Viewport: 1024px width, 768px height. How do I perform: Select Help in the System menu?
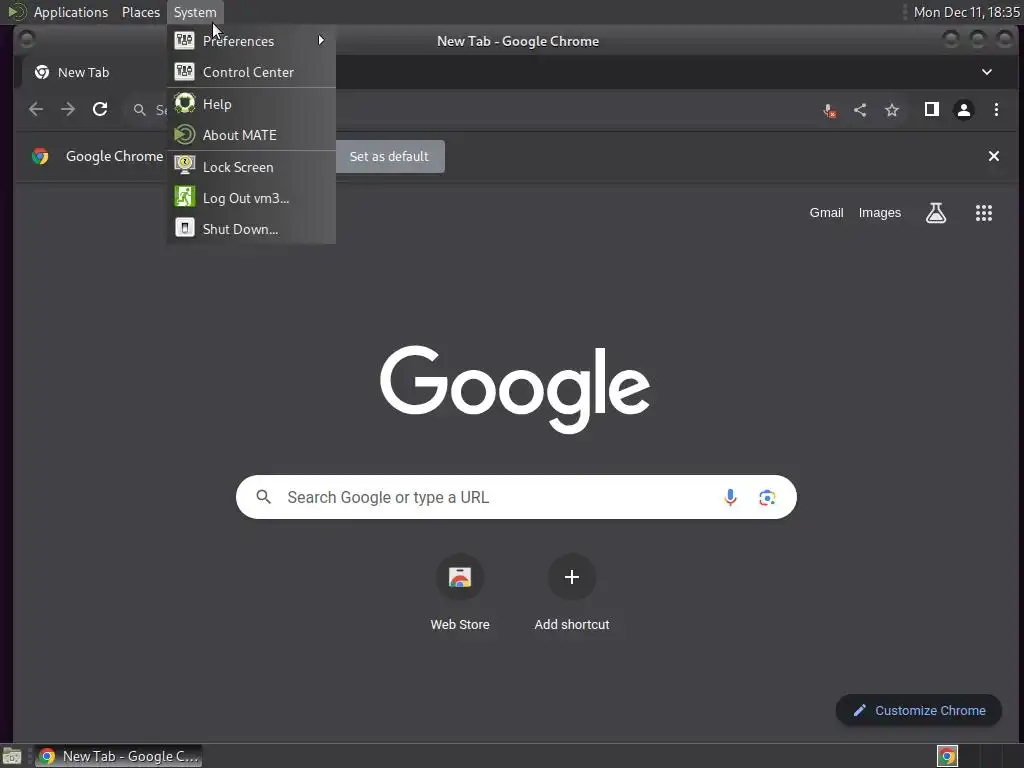point(251,104)
